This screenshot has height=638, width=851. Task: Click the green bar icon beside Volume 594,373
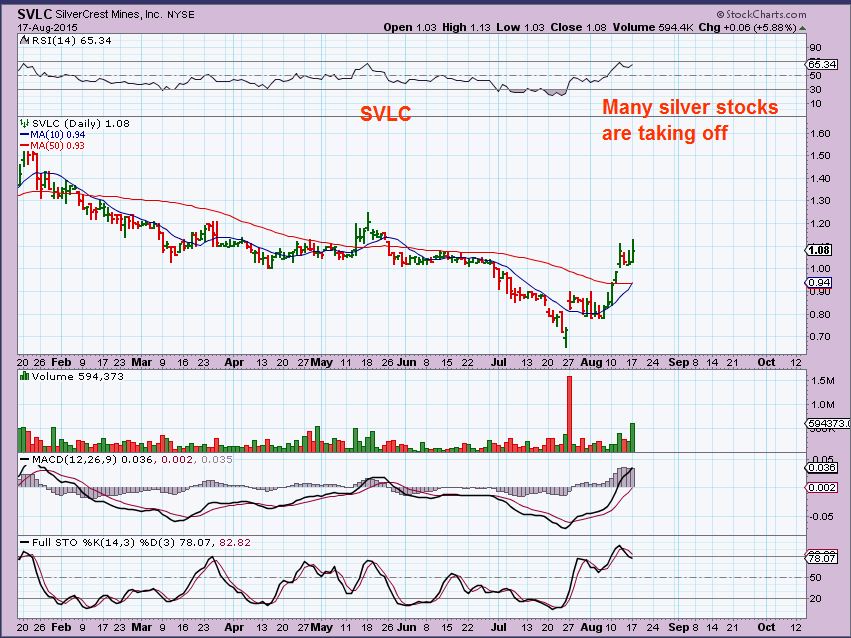pos(24,376)
